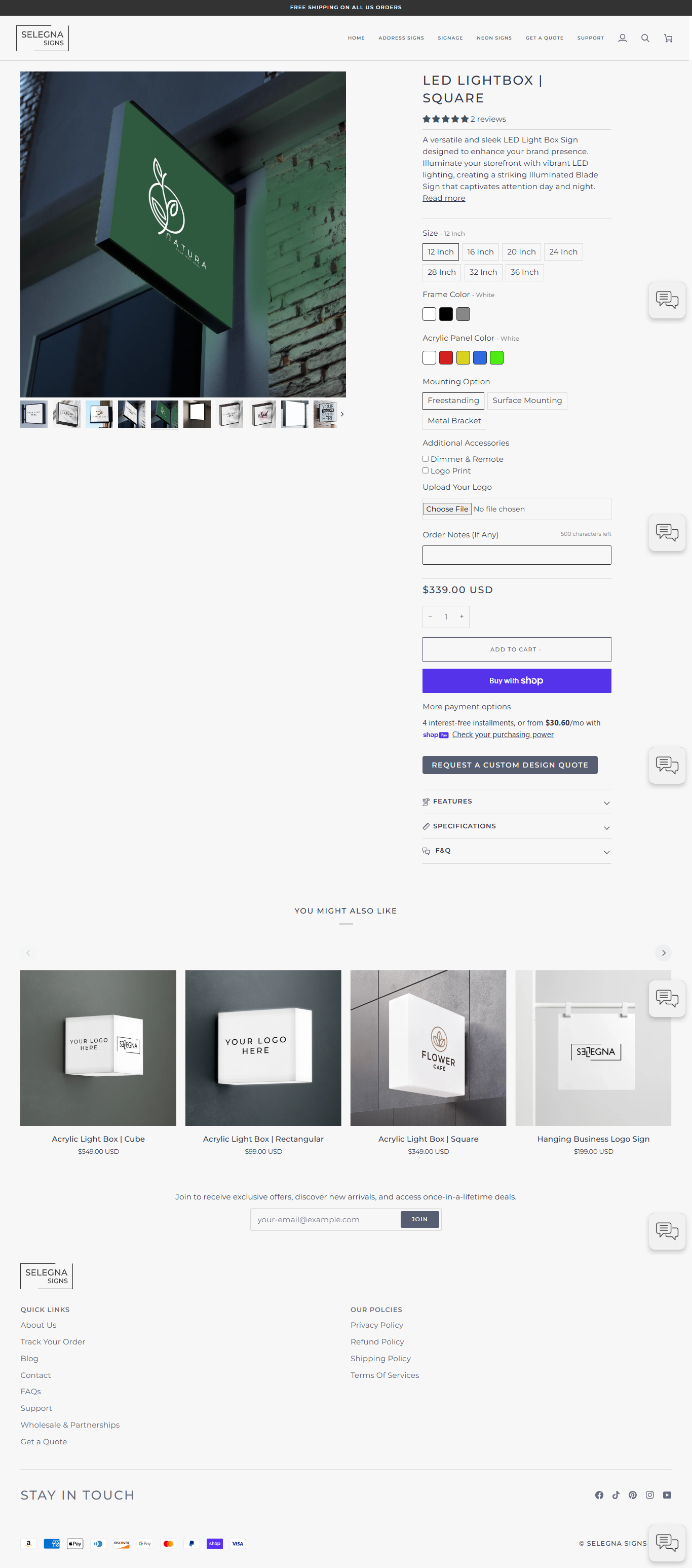Select the 24 Inch size option
692x1568 pixels.
563,252
